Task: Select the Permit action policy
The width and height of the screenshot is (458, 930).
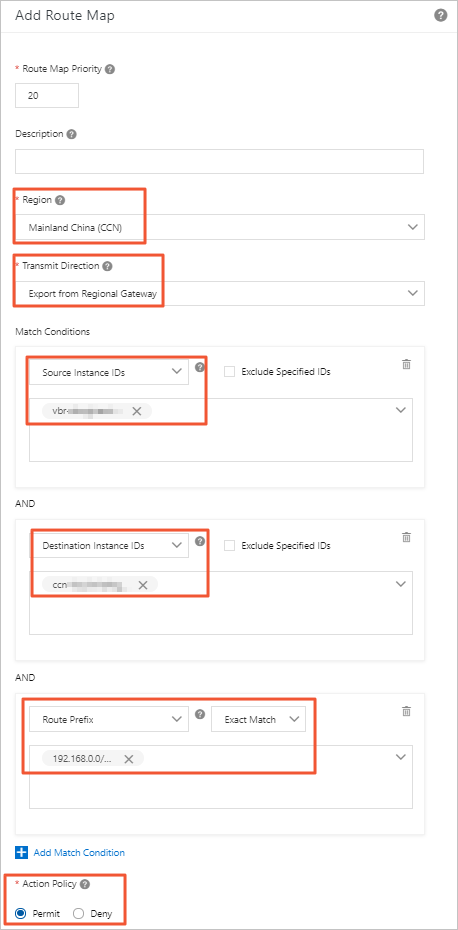Action: click(21, 914)
